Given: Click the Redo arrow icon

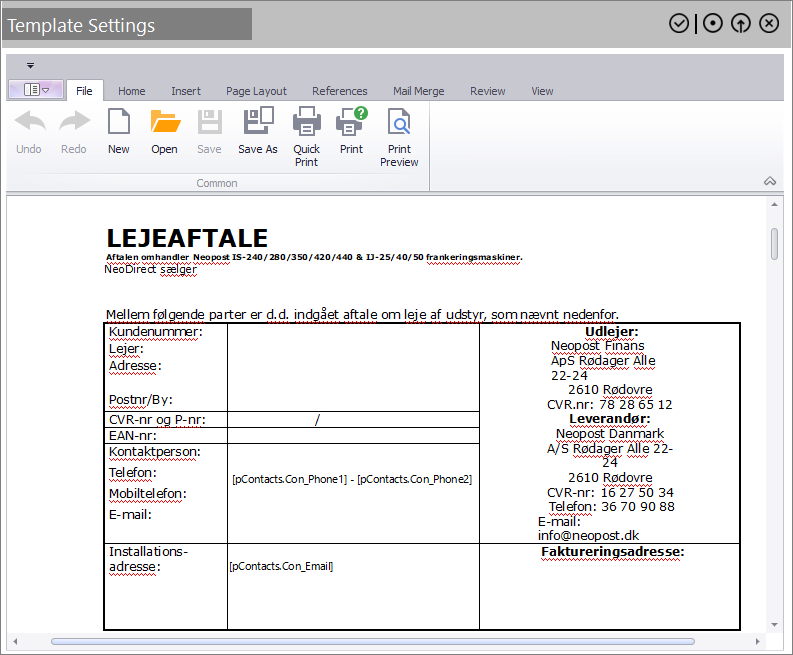Looking at the screenshot, I should click(x=74, y=122).
